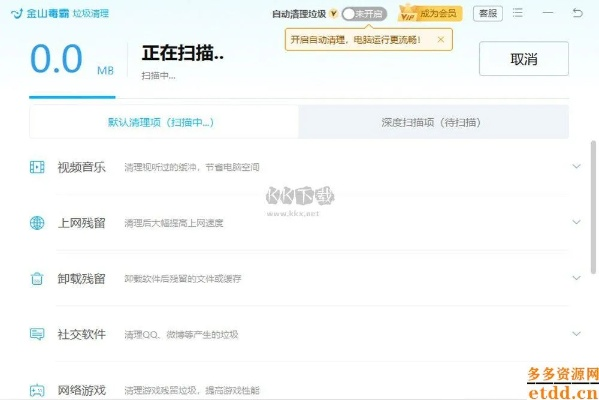Click the 上网残留 globe icon
Screen dimensions: 599x400
[x=37, y=223]
